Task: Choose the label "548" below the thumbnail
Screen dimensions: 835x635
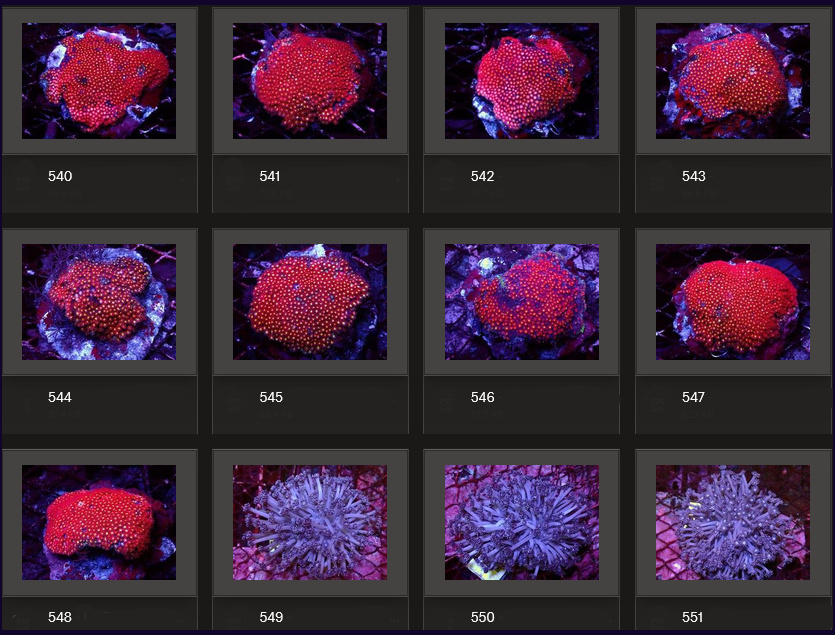Action: pos(60,617)
